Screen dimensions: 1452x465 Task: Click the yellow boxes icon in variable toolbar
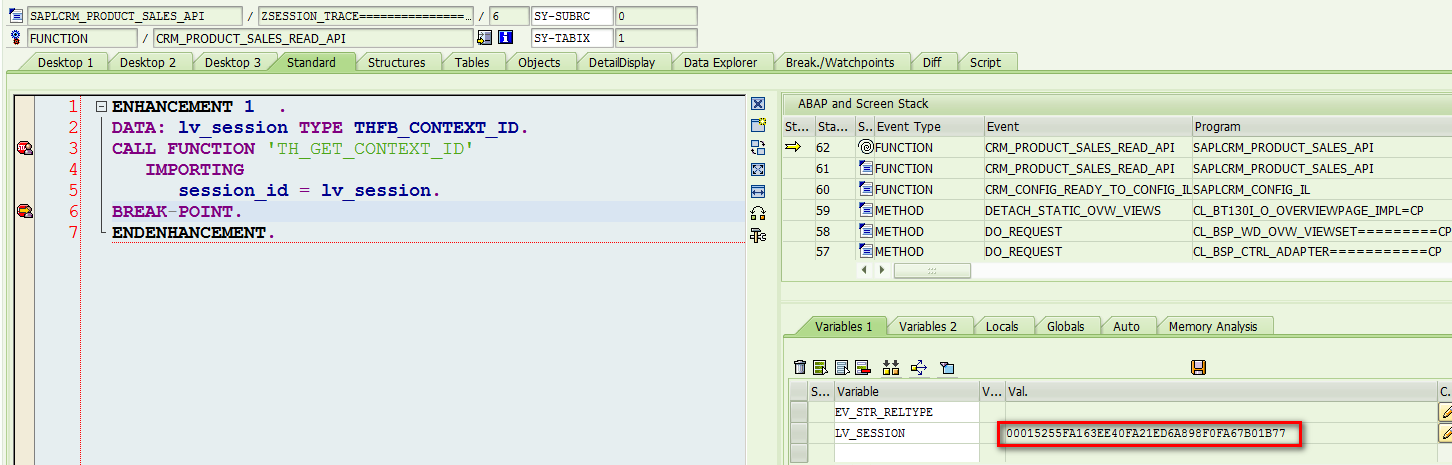click(x=891, y=367)
